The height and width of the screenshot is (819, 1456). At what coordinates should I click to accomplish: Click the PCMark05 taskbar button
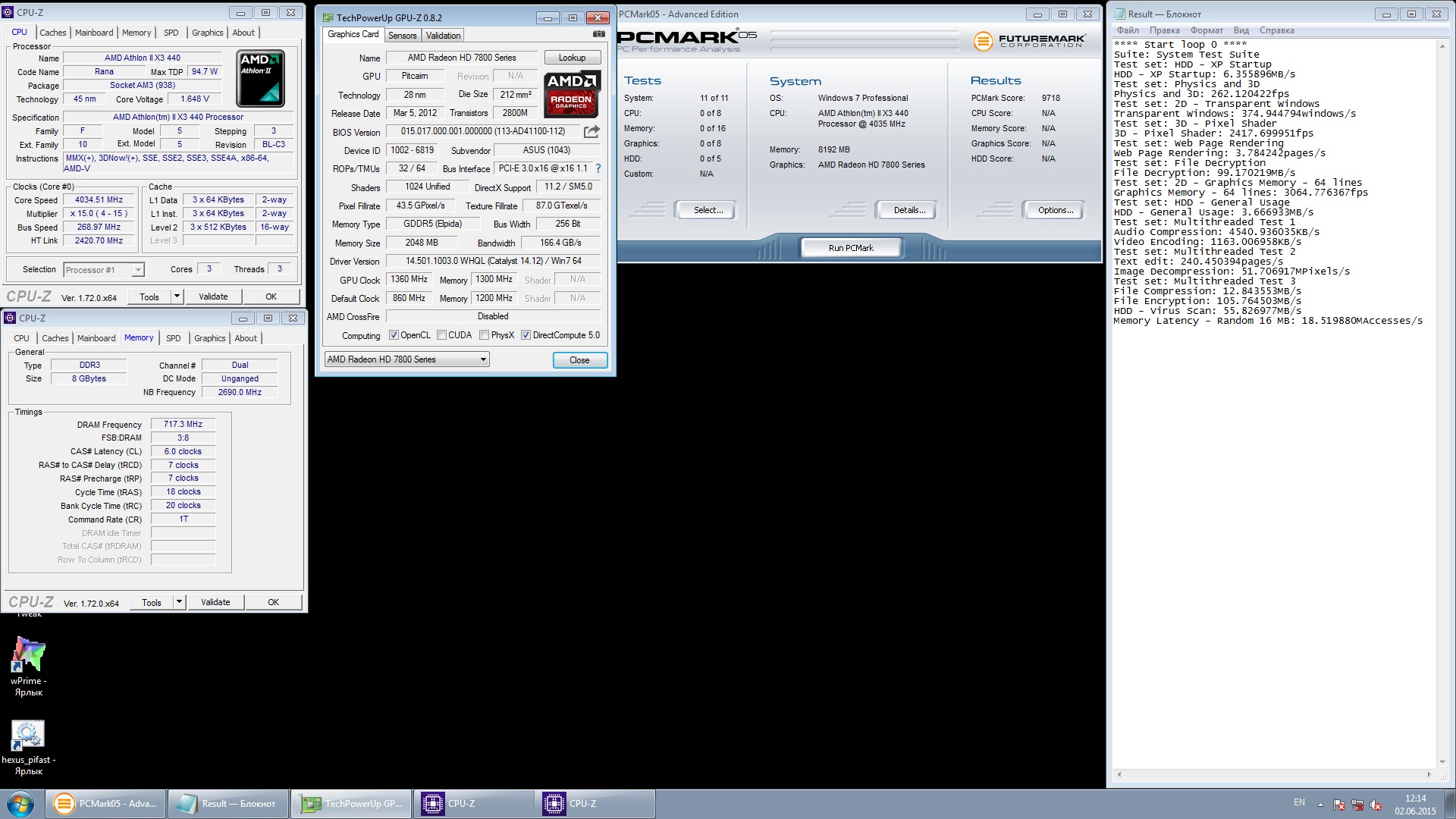105,804
